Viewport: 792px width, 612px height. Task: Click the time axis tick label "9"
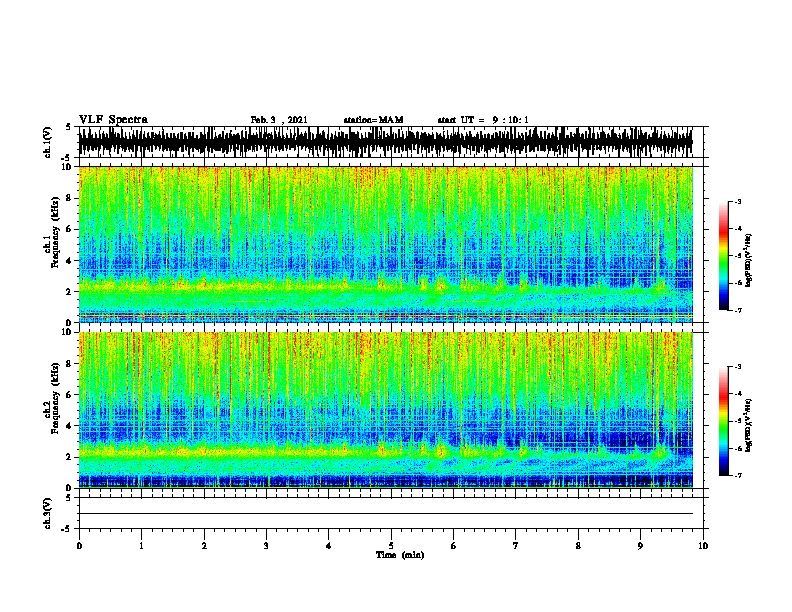point(640,546)
